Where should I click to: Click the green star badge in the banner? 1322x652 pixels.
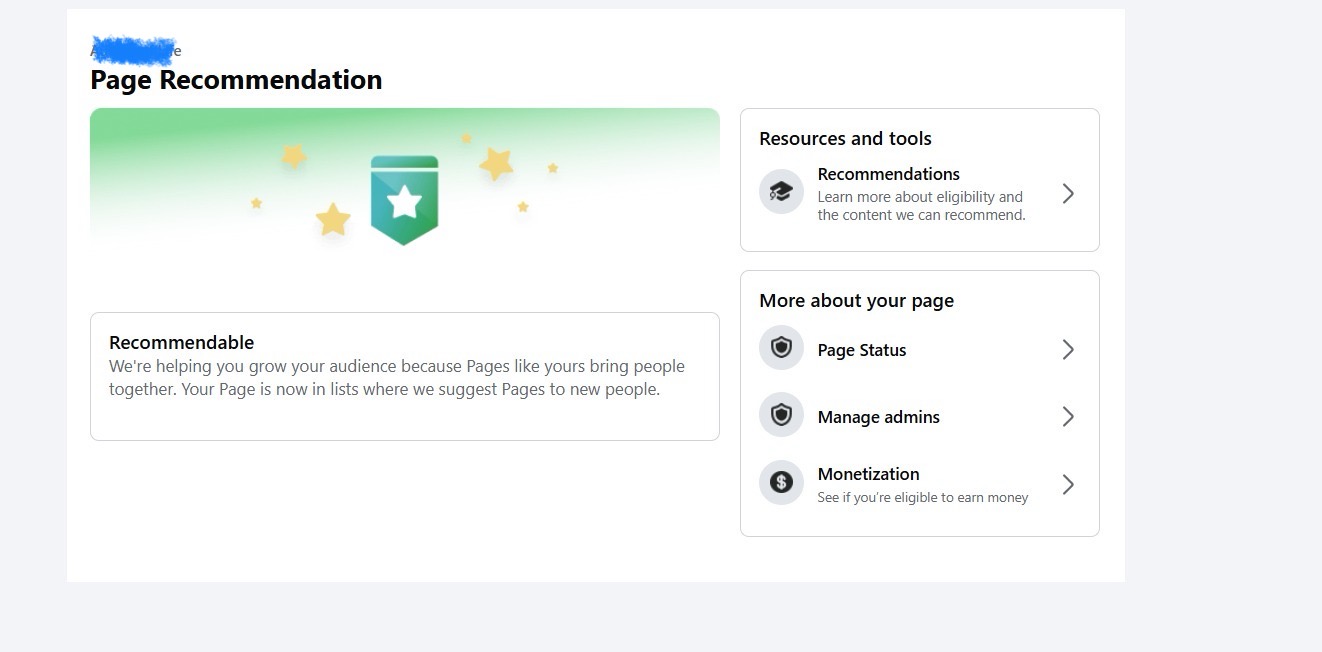click(404, 200)
